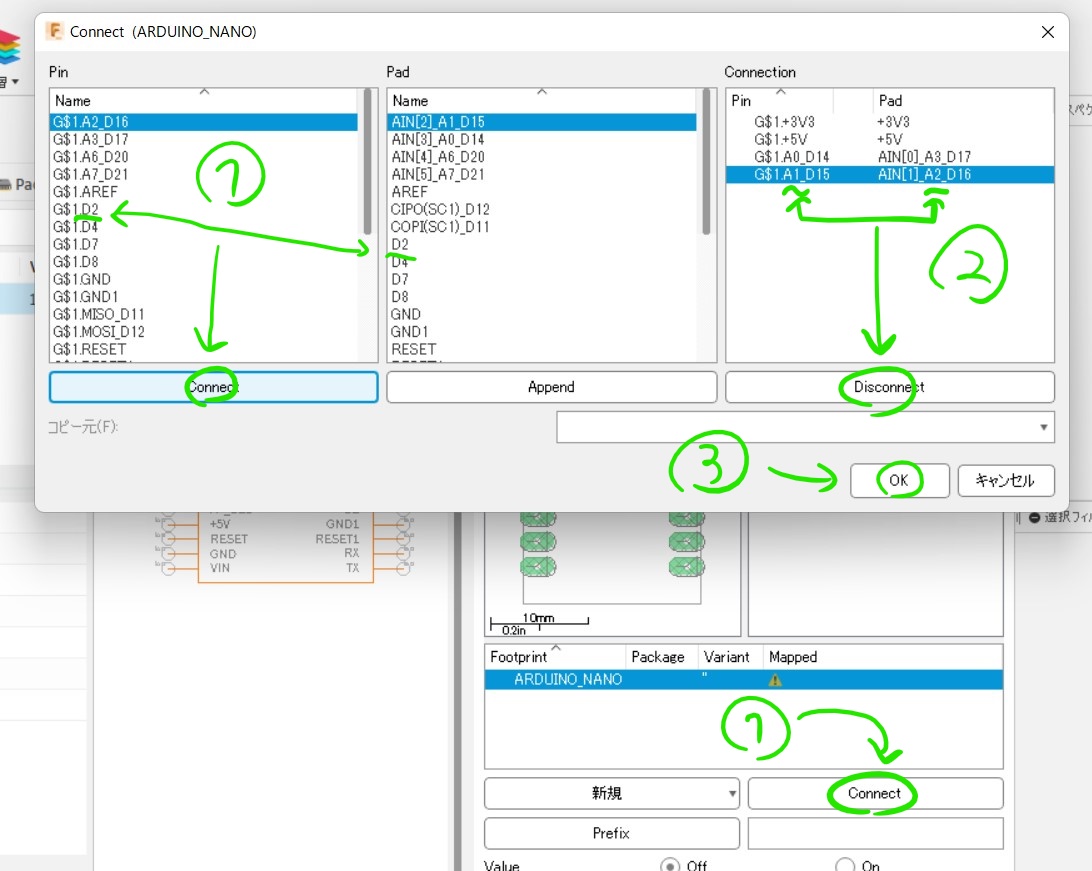Select pin G$1.AREF
Viewport: 1092px width, 871px height.
203,191
